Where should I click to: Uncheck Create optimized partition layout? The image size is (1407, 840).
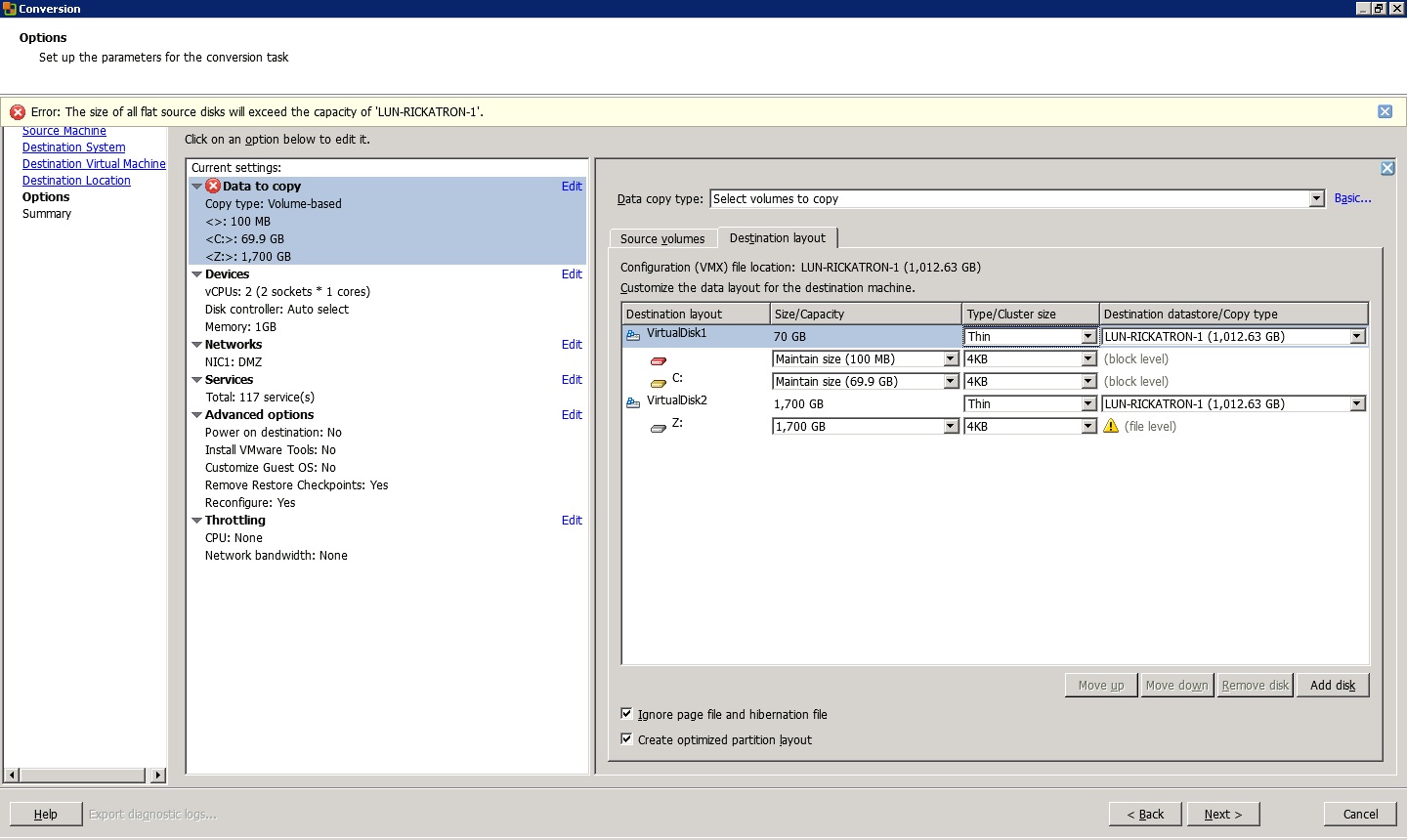(x=627, y=739)
